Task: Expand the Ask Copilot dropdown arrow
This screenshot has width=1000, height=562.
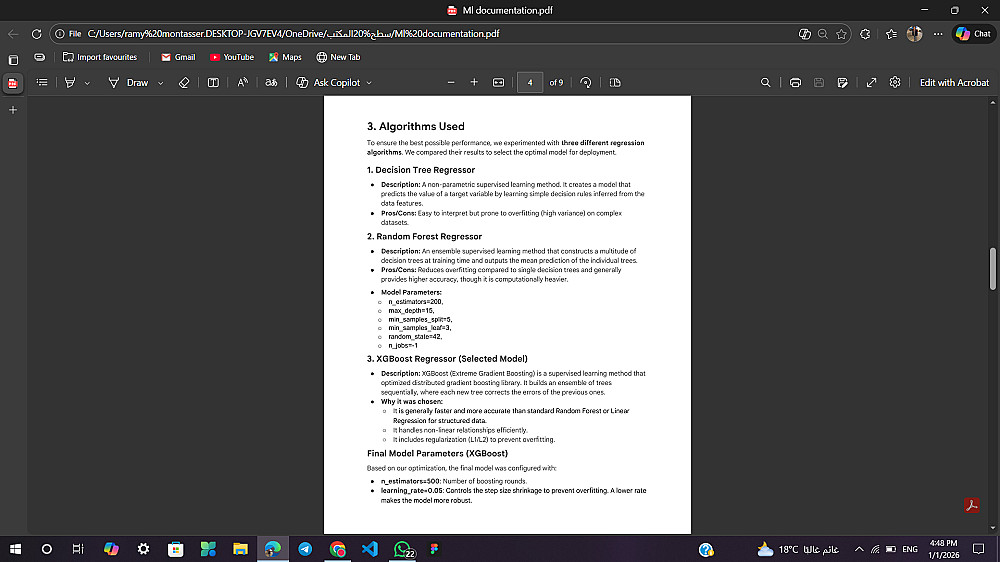Action: tap(369, 83)
